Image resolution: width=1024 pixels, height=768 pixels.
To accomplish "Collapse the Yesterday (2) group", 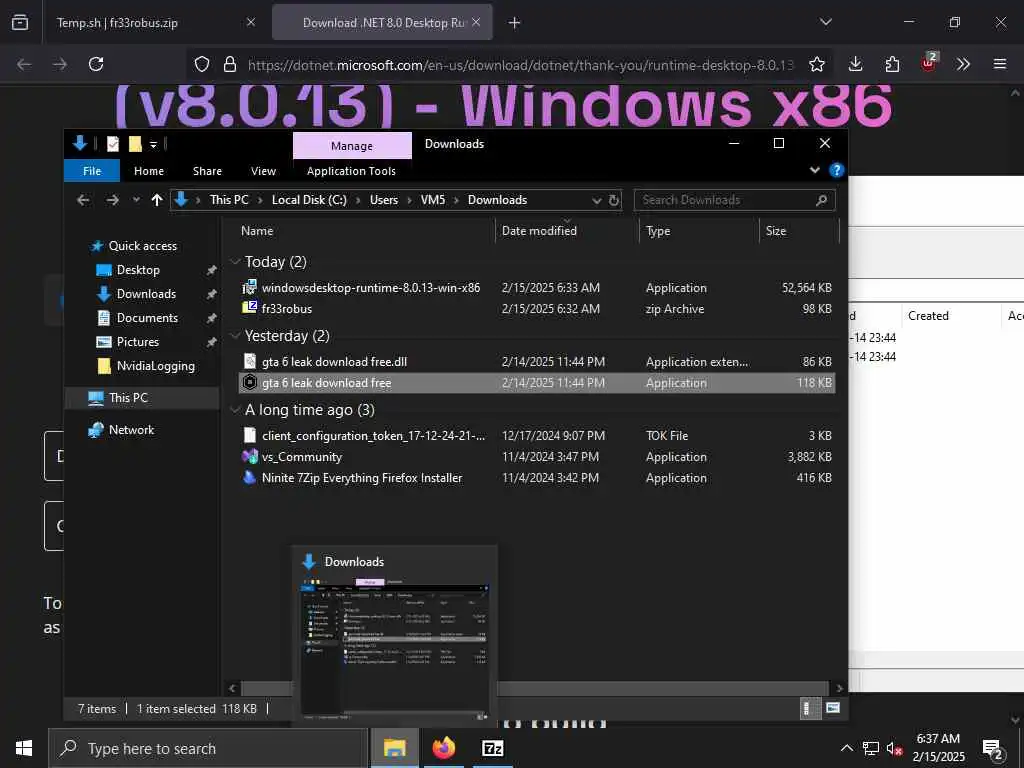I will coord(235,336).
